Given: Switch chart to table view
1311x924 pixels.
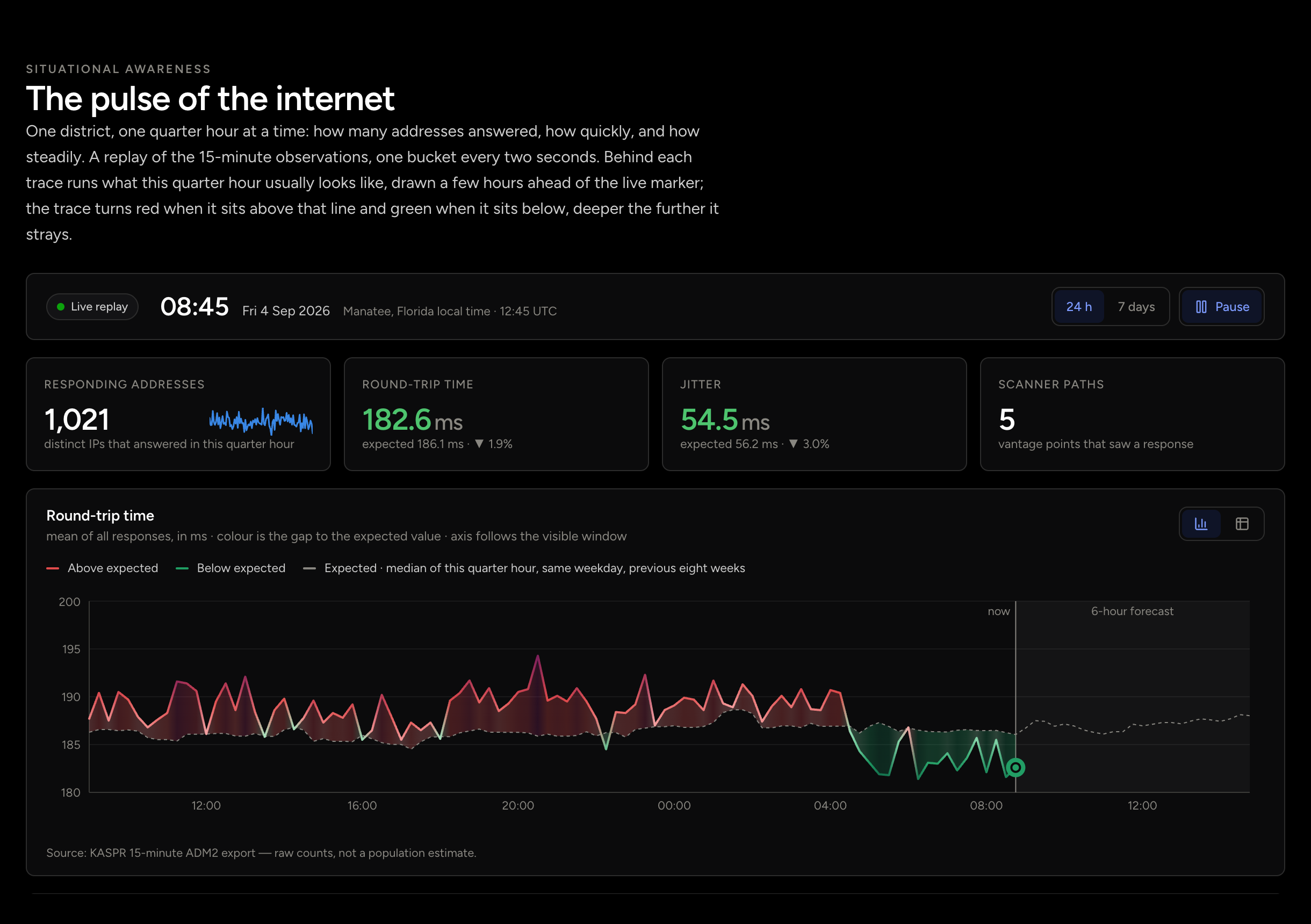Looking at the screenshot, I should pos(1242,524).
